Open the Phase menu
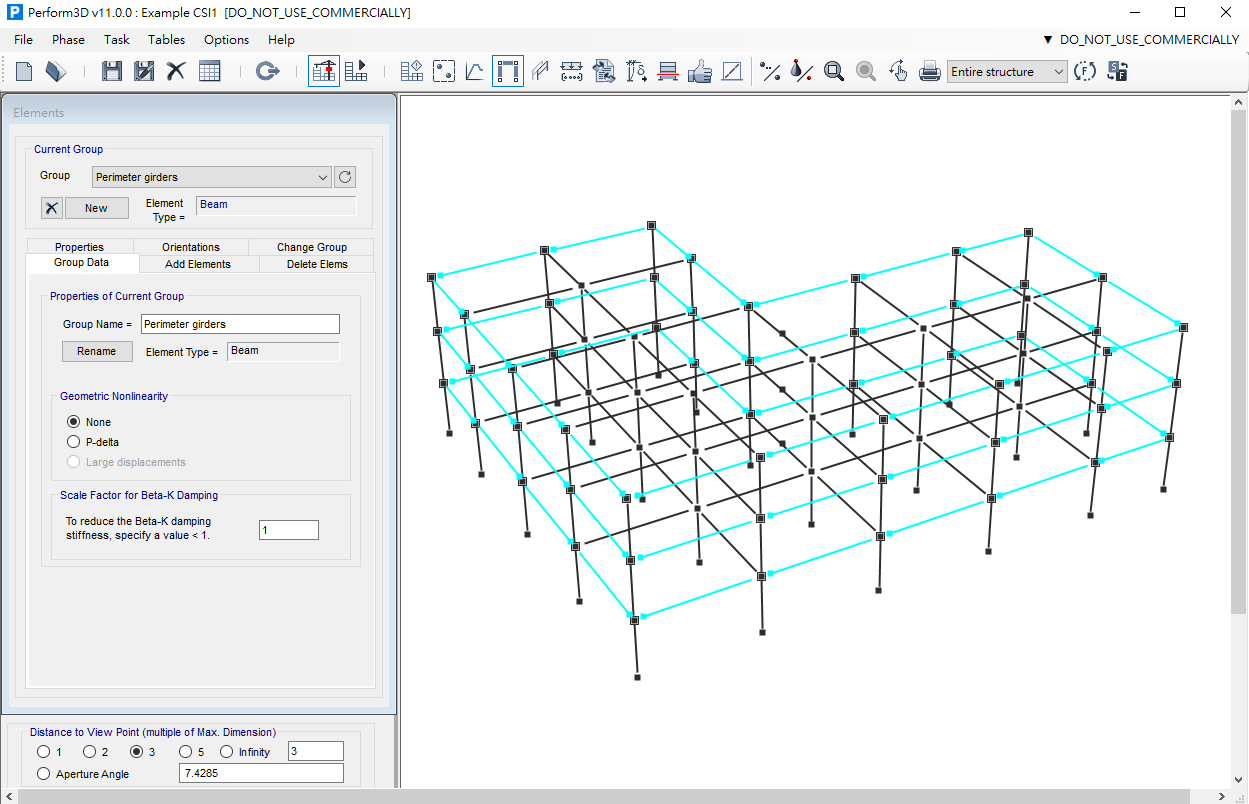 tap(68, 40)
